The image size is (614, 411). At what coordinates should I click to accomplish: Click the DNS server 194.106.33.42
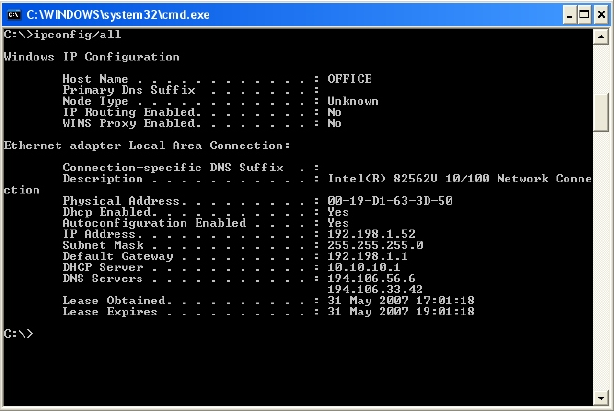(375, 289)
